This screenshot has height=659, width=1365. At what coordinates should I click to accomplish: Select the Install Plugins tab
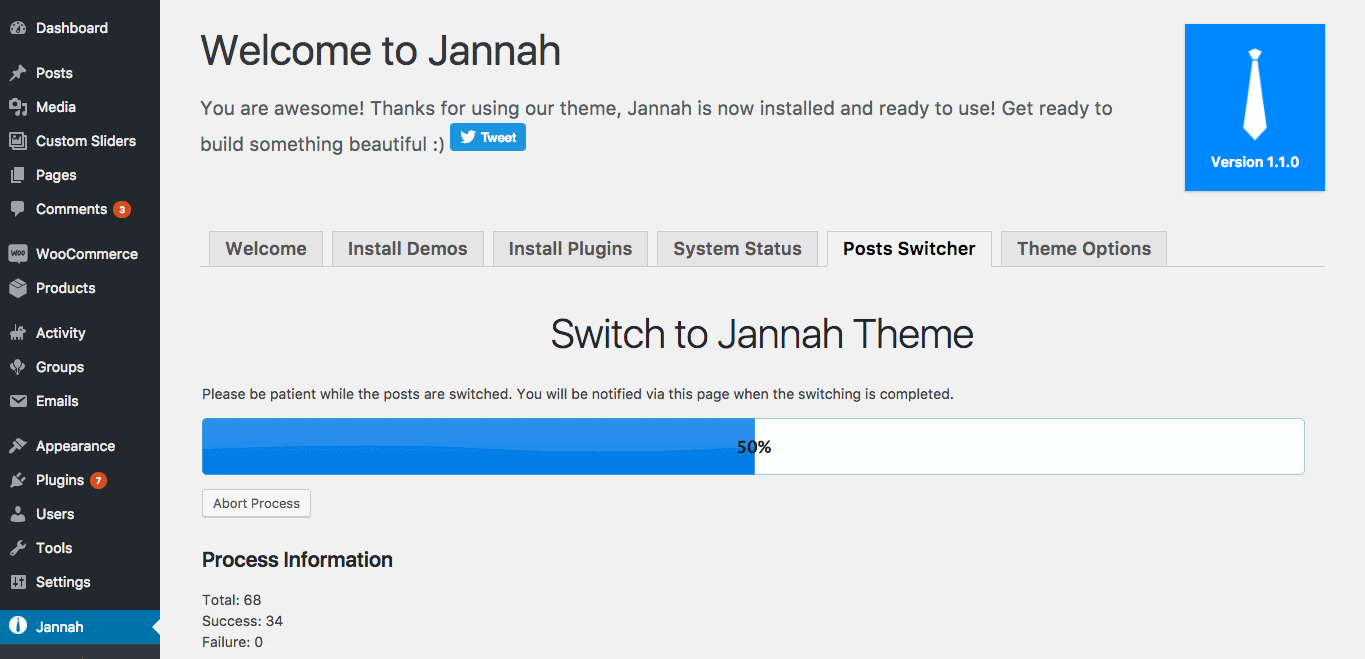click(570, 249)
